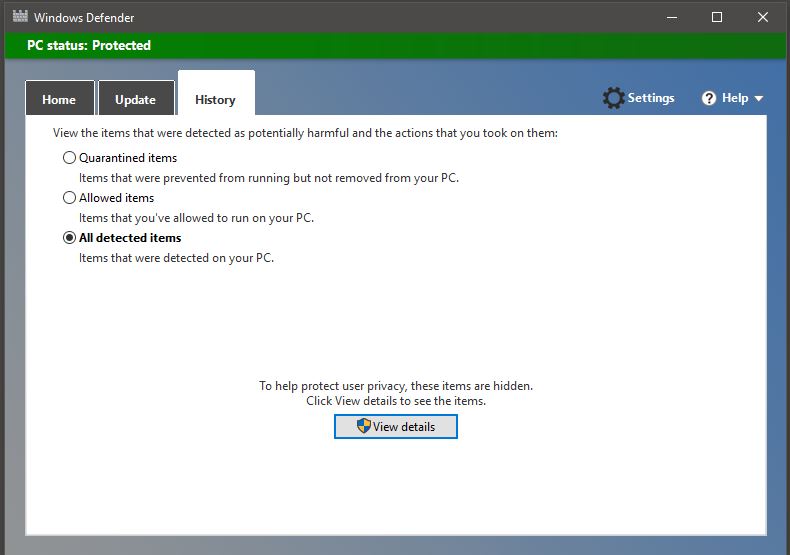This screenshot has height=555, width=790.
Task: Click the 'View the items that were detected' heading
Action: click(x=305, y=133)
